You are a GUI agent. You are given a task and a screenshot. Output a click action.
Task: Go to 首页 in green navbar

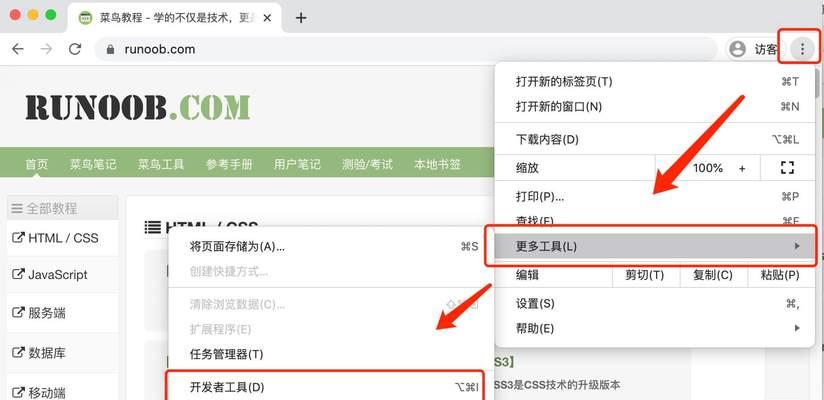point(37,165)
